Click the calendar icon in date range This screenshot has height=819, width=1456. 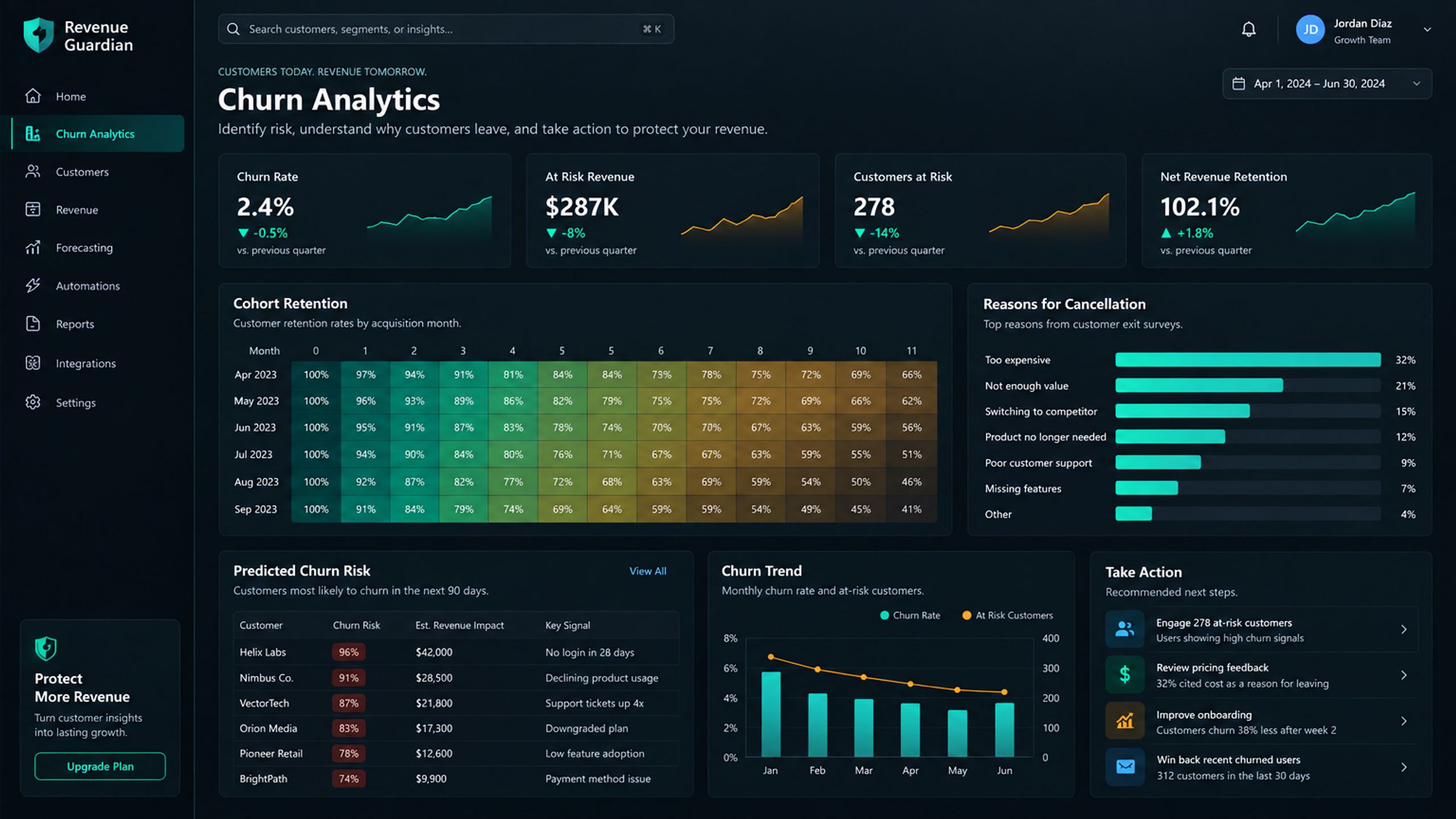click(x=1238, y=84)
